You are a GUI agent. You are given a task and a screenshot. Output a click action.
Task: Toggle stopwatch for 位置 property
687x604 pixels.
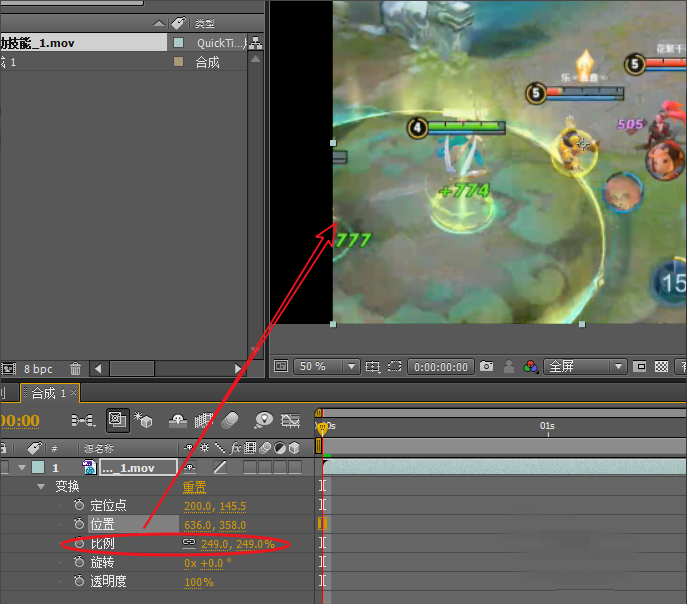coord(79,524)
